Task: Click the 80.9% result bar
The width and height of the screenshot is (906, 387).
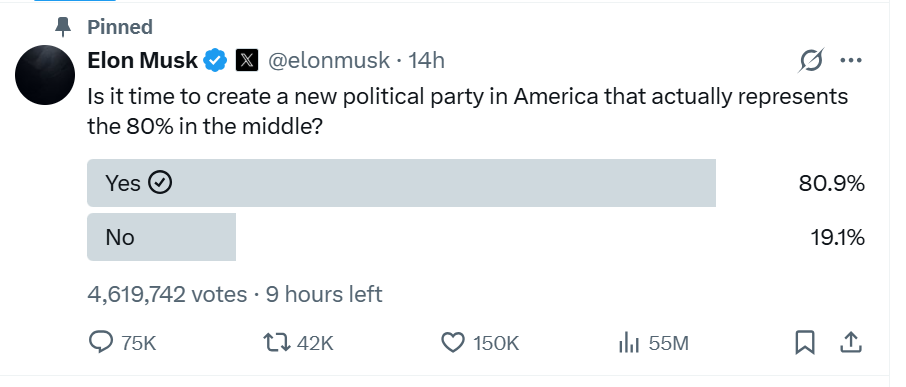Action: pyautogui.click(x=402, y=183)
